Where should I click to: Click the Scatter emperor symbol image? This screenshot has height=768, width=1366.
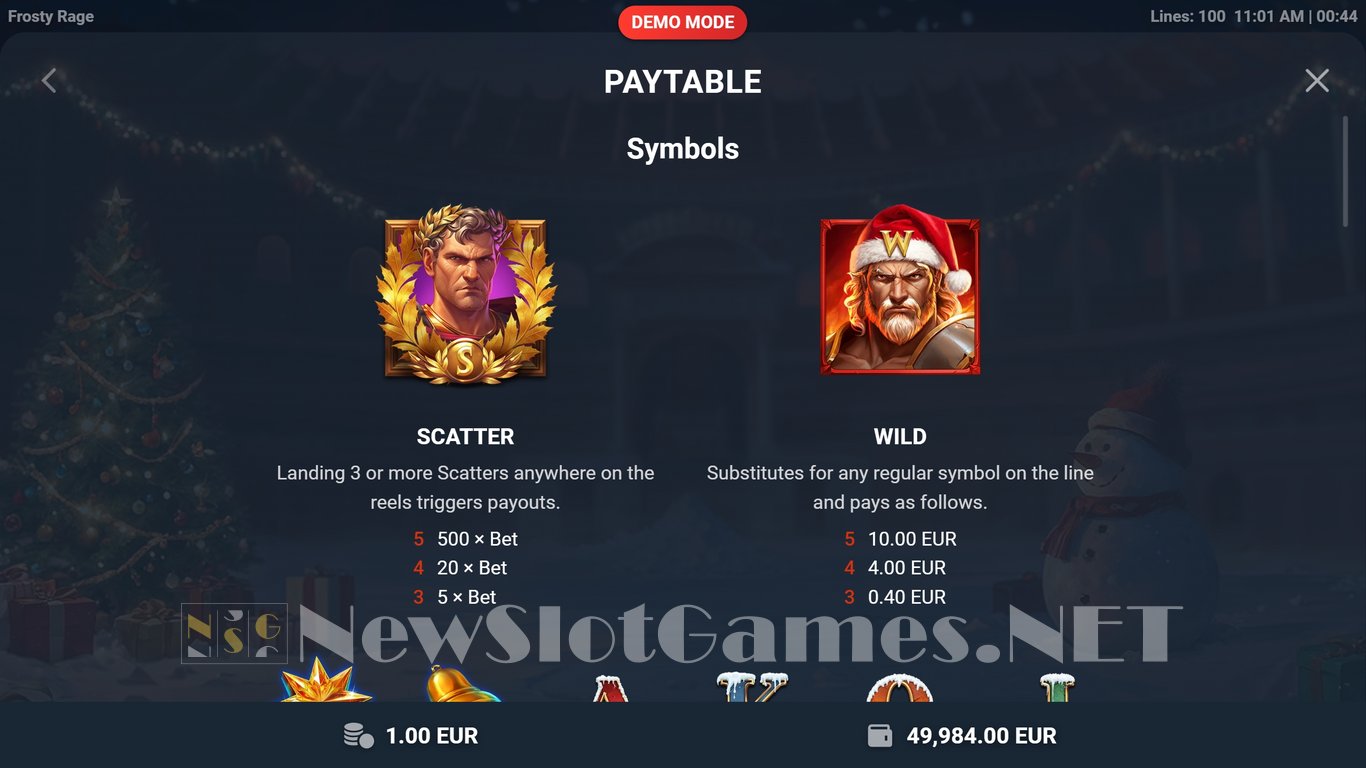tap(466, 294)
